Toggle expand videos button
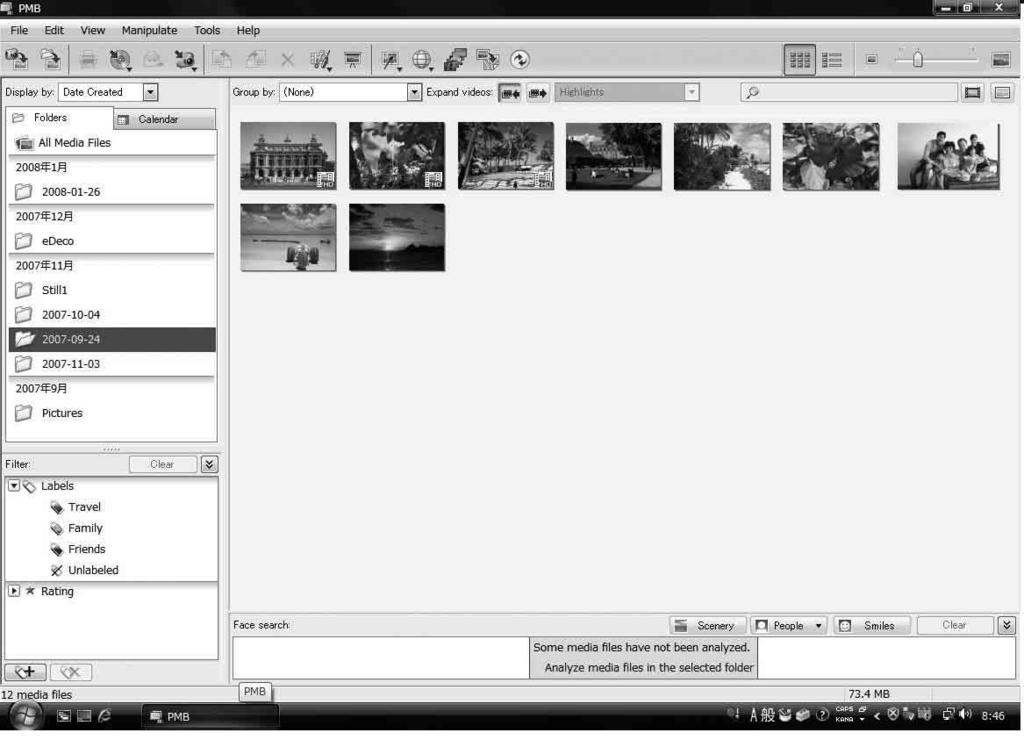Image resolution: width=1024 pixels, height=740 pixels. pyautogui.click(x=537, y=93)
